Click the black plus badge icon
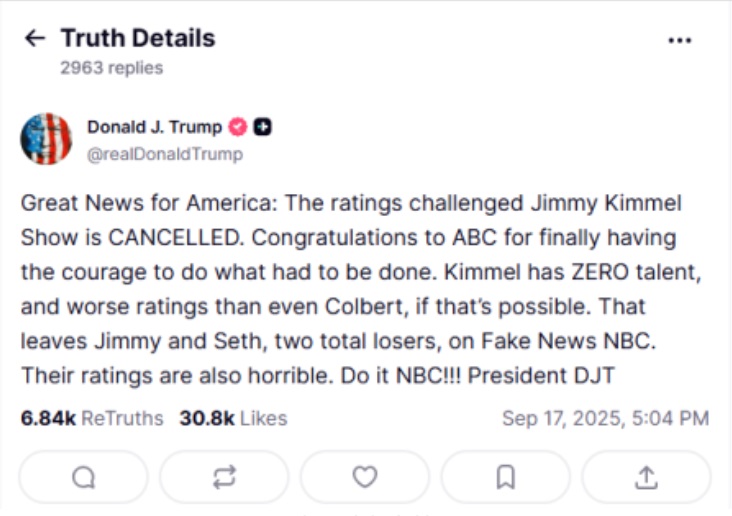 pyautogui.click(x=262, y=127)
